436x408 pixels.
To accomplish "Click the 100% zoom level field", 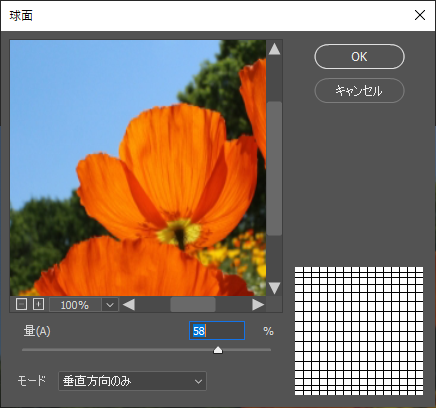I will click(75, 305).
